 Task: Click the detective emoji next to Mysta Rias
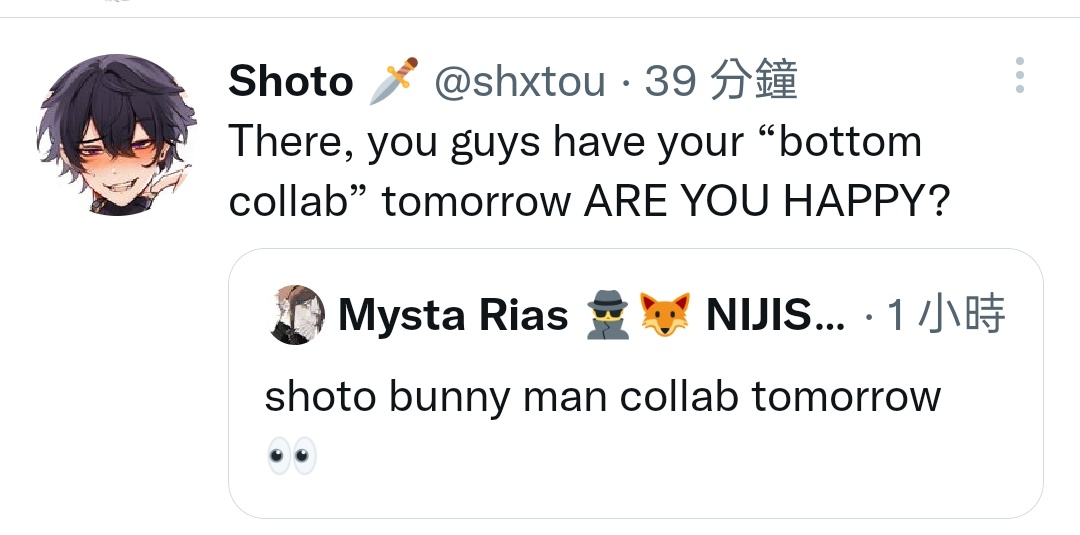pos(608,315)
